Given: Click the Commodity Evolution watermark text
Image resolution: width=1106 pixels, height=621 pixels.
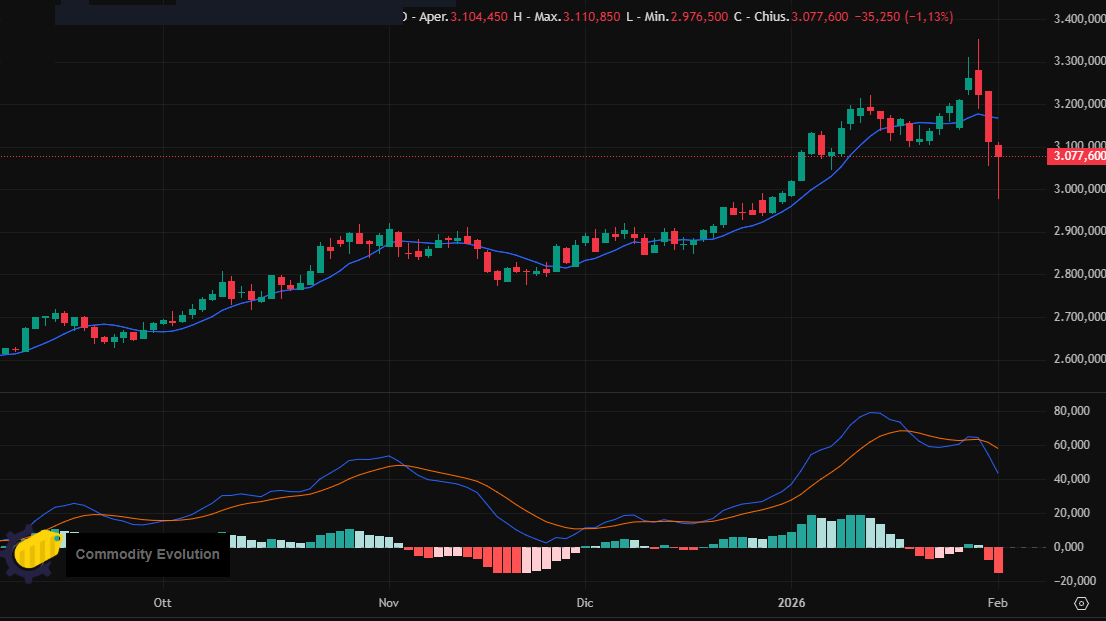Looking at the screenshot, I should (x=147, y=554).
